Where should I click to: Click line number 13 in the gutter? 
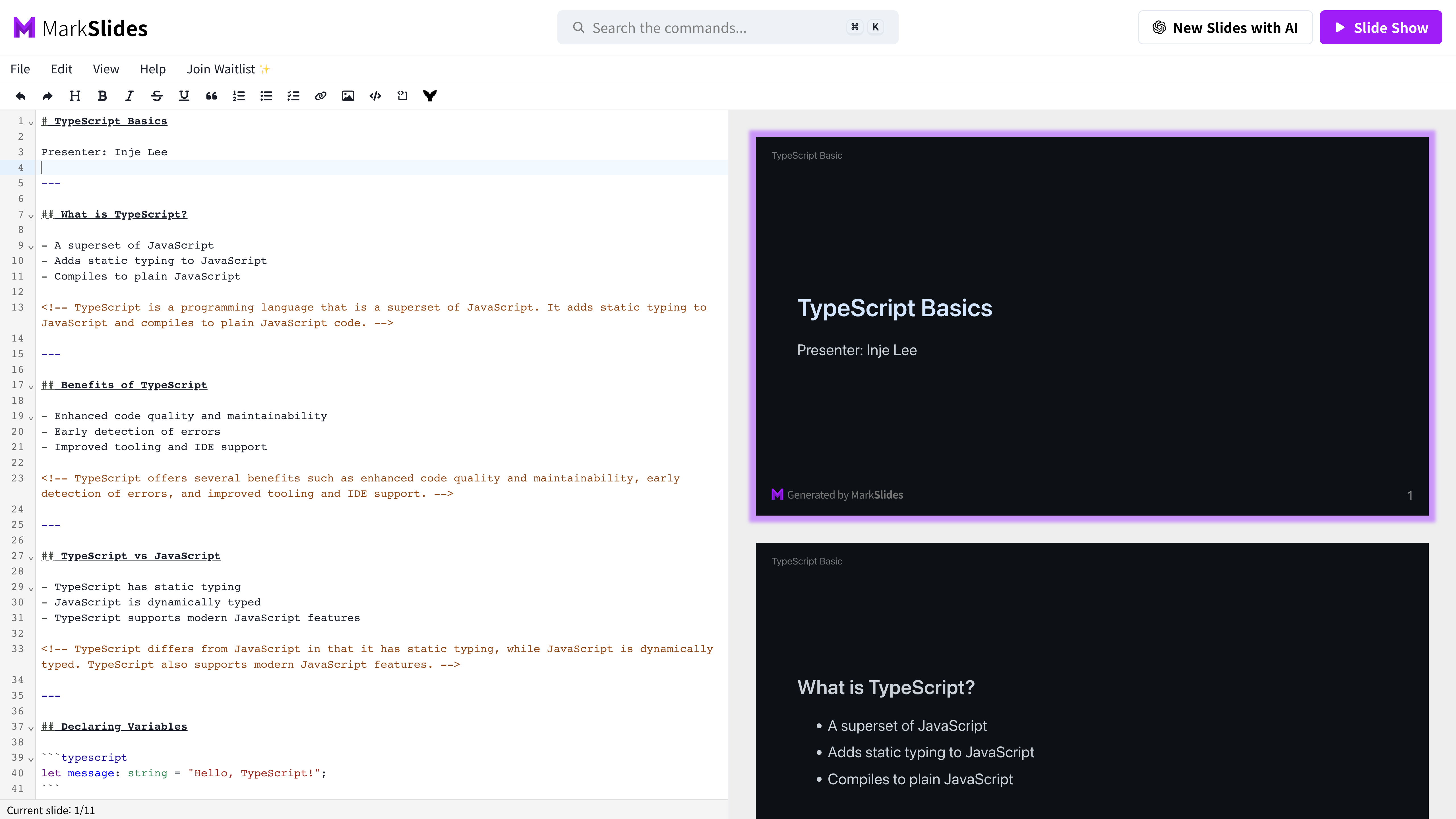coord(18,307)
